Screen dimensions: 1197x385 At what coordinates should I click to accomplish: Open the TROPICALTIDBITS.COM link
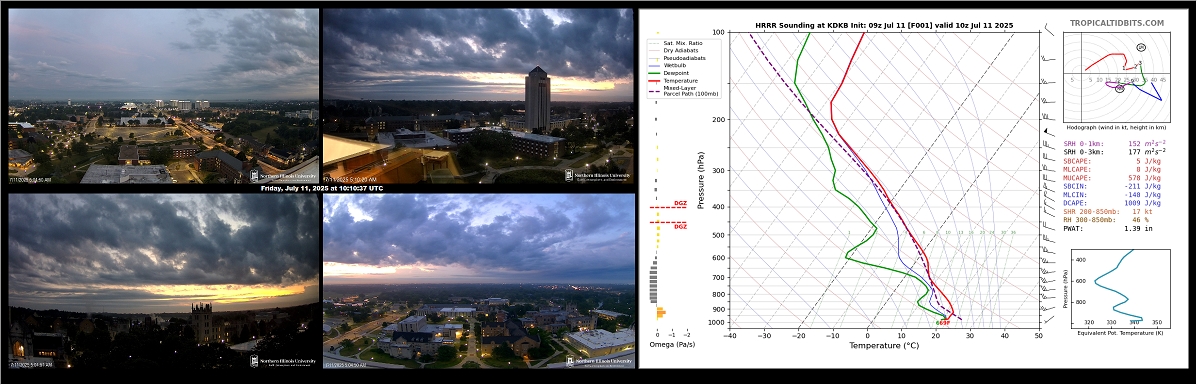1117,24
